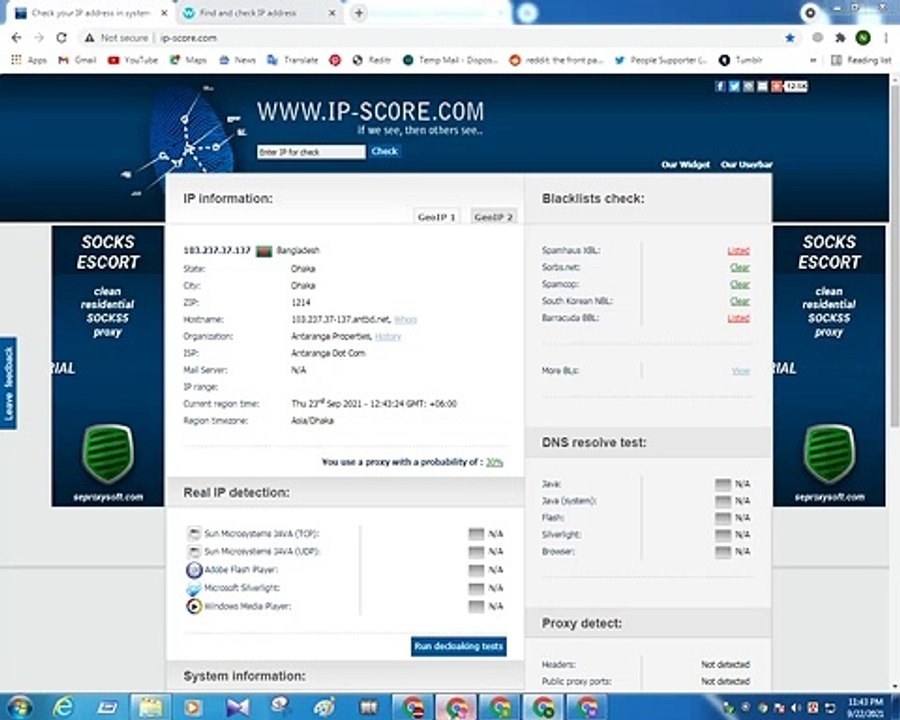The image size is (900, 720).
Task: Click the Windows Media Player row icon
Action: [194, 606]
